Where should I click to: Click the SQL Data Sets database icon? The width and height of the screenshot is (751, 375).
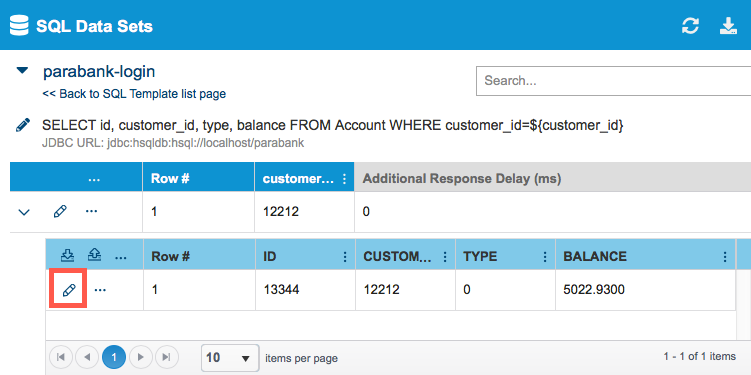pos(19,25)
